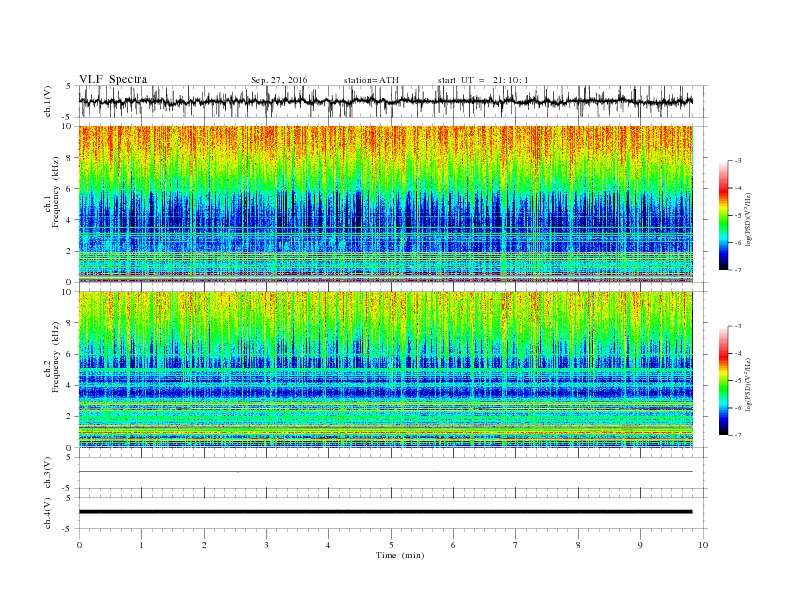This screenshot has height=612, width=792.
Task: Click the "3" tick on the time axis
Action: (x=266, y=545)
